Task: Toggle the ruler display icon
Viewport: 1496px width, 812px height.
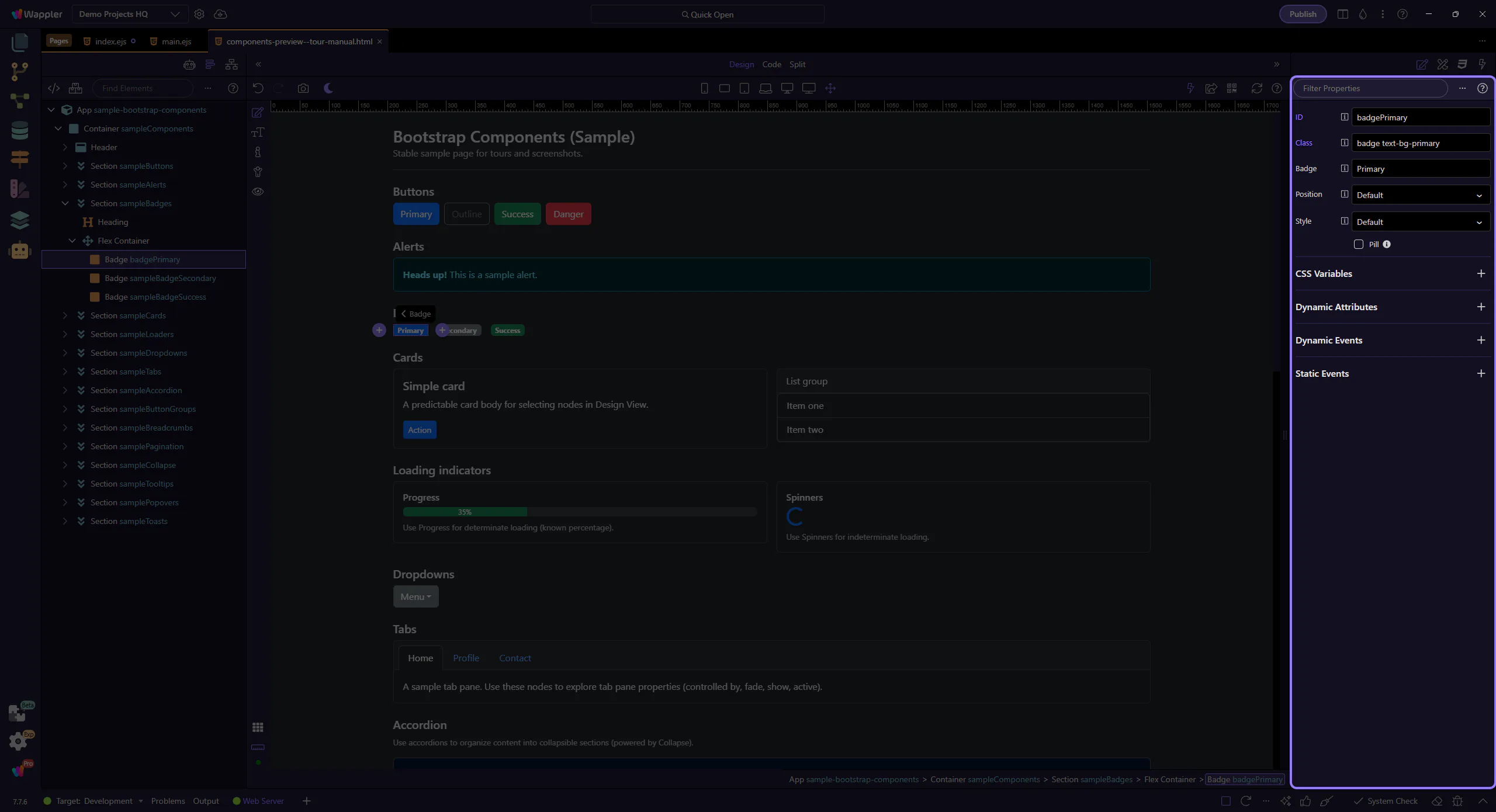Action: coord(258,747)
